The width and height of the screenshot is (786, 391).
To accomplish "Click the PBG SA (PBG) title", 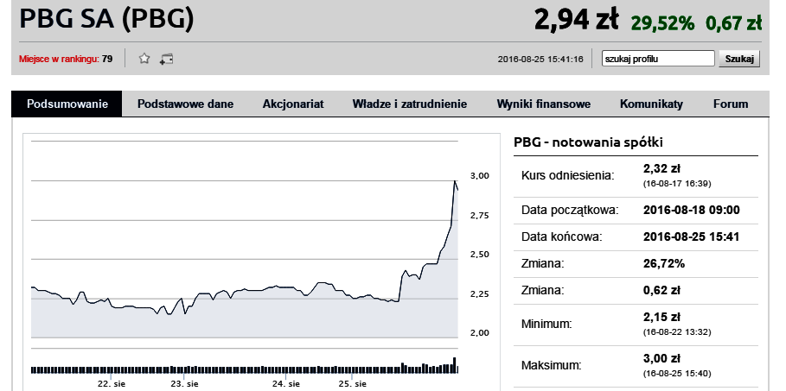I will coord(106,19).
